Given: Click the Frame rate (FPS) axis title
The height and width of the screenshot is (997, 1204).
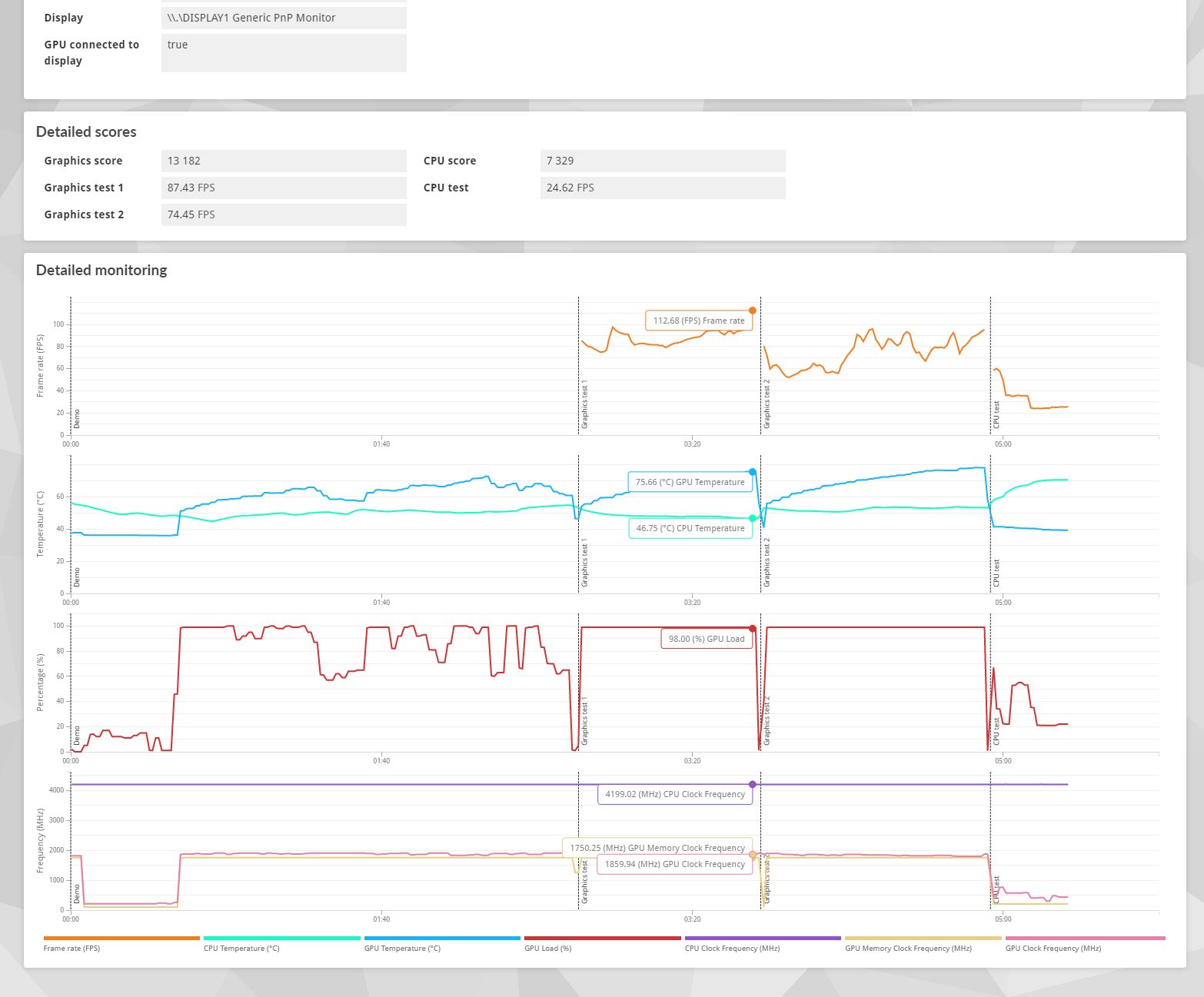Looking at the screenshot, I should (41, 366).
